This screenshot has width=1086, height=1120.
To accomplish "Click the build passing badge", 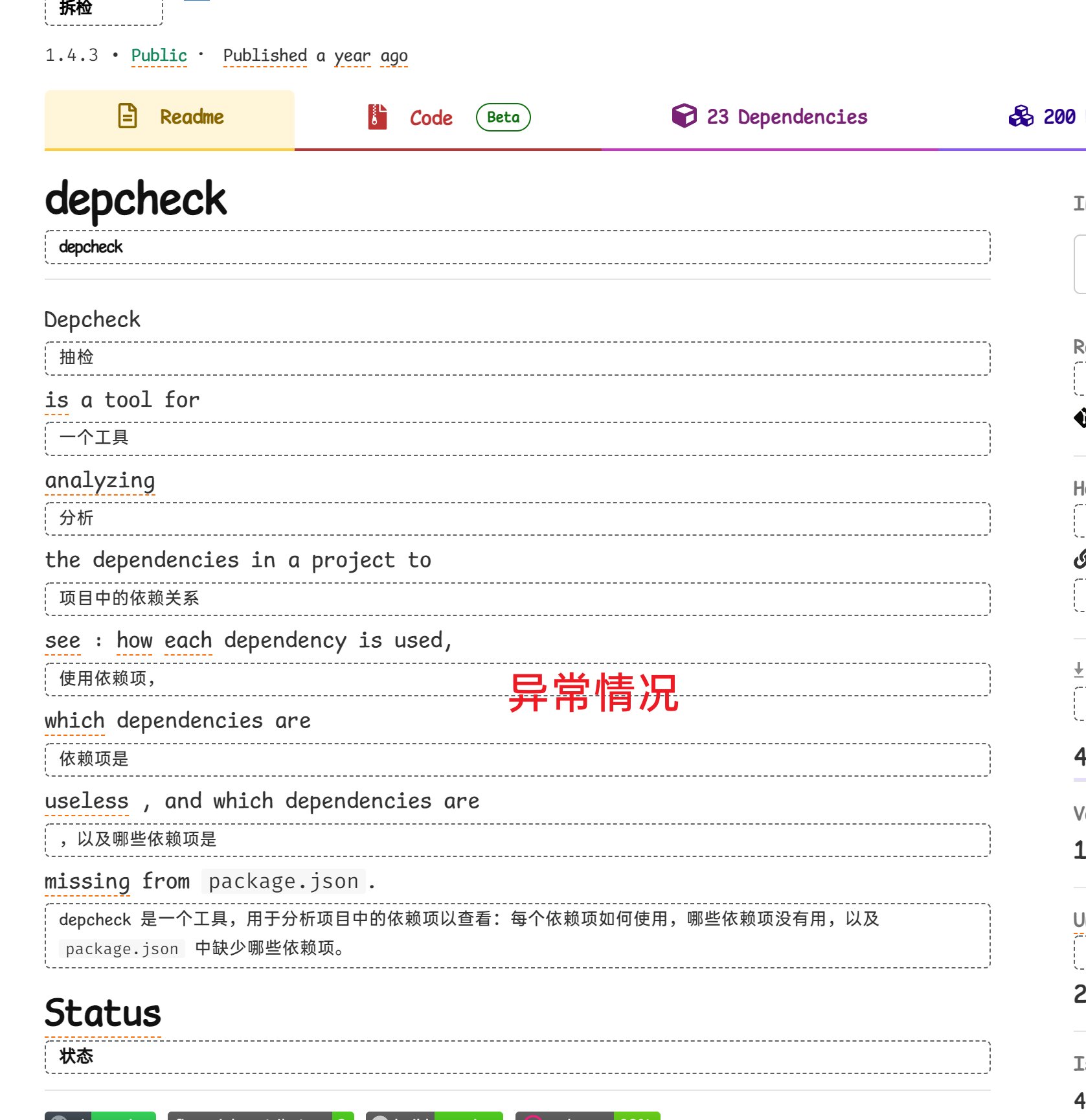I will (x=434, y=1115).
